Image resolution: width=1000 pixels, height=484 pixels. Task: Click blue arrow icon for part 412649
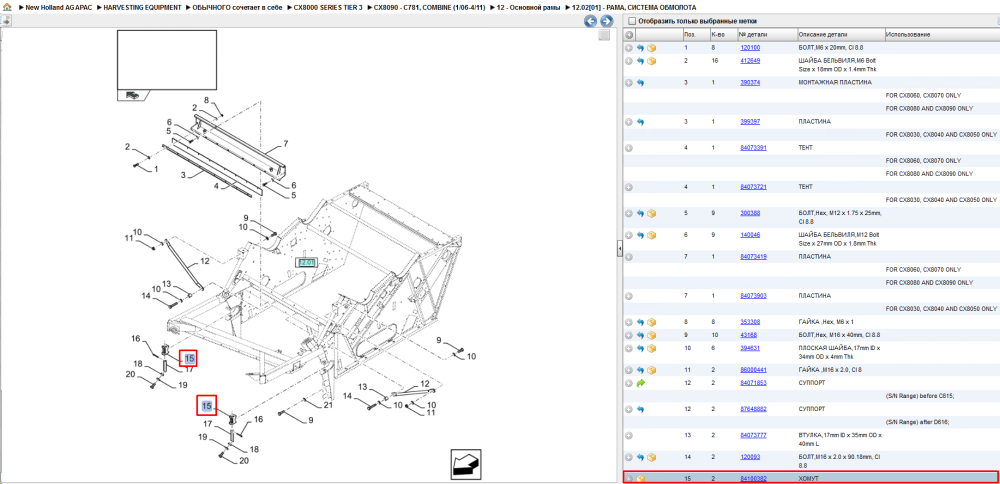640,61
